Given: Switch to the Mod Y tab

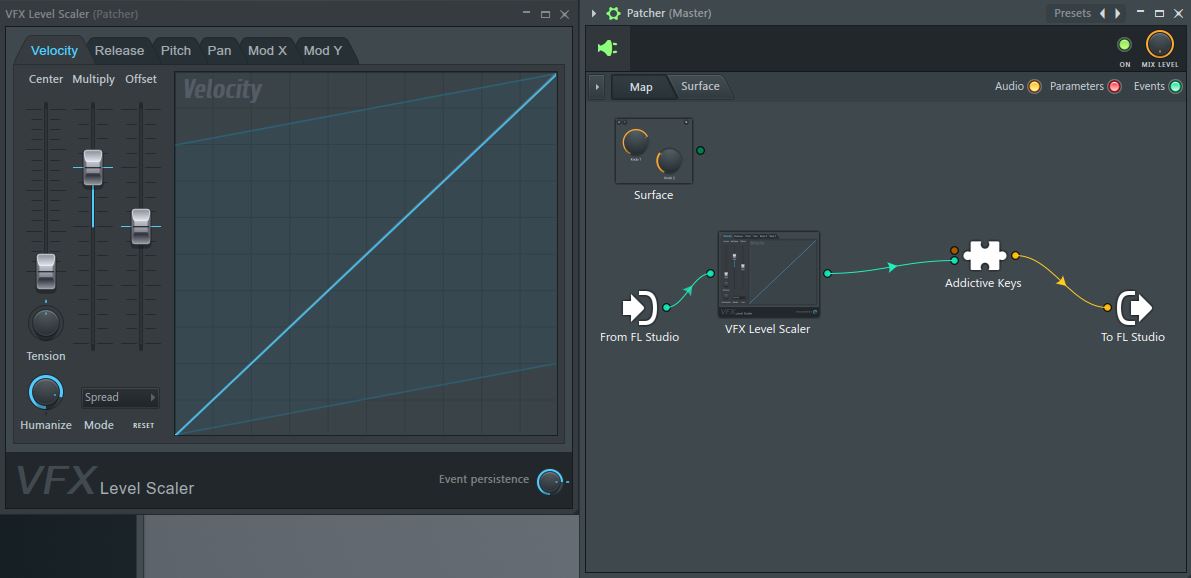Looking at the screenshot, I should pos(323,51).
